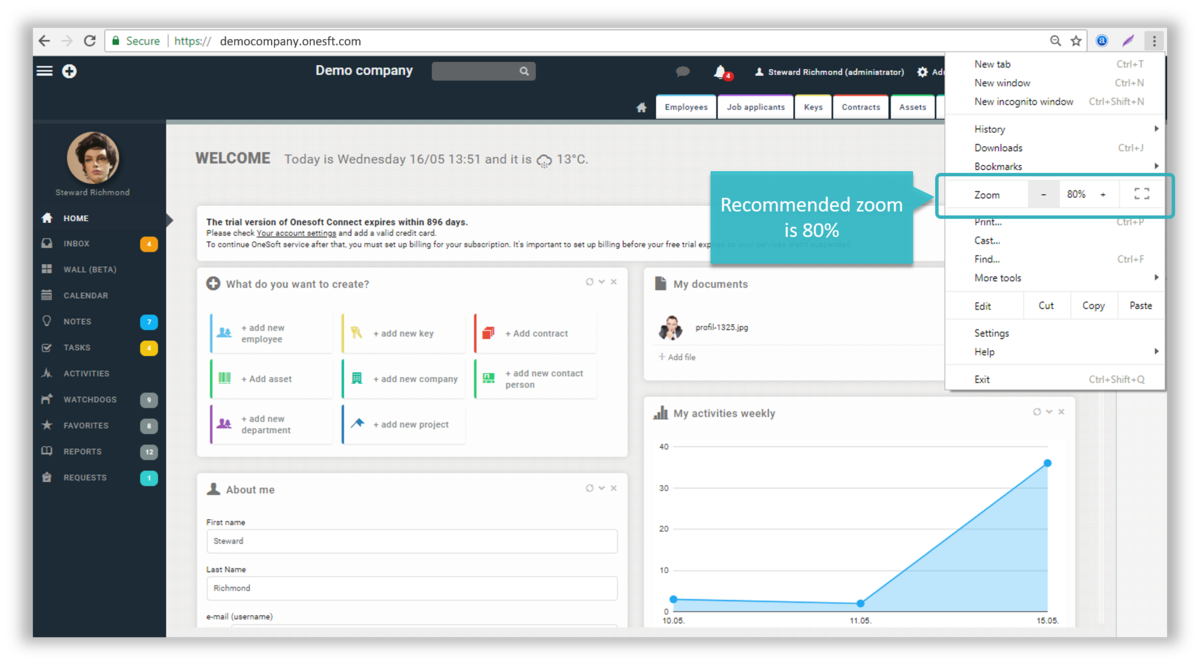This screenshot has width=1200, height=665.
Task: Toggle fullscreen mode in Zoom row
Action: (1141, 194)
